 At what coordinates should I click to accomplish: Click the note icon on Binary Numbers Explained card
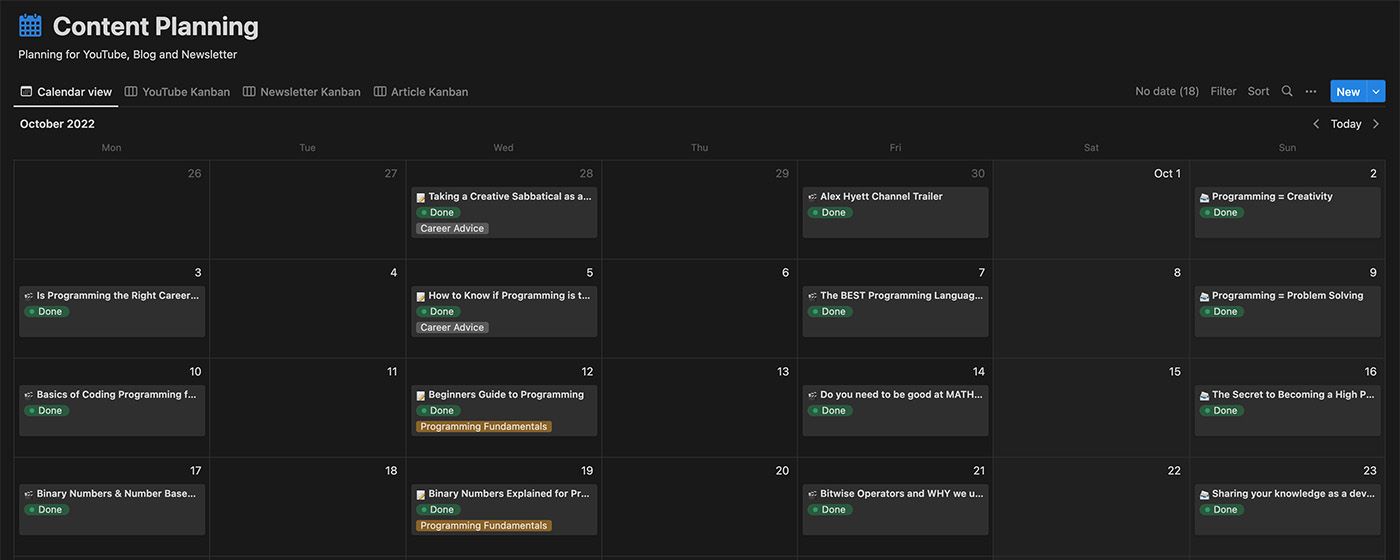[421, 494]
